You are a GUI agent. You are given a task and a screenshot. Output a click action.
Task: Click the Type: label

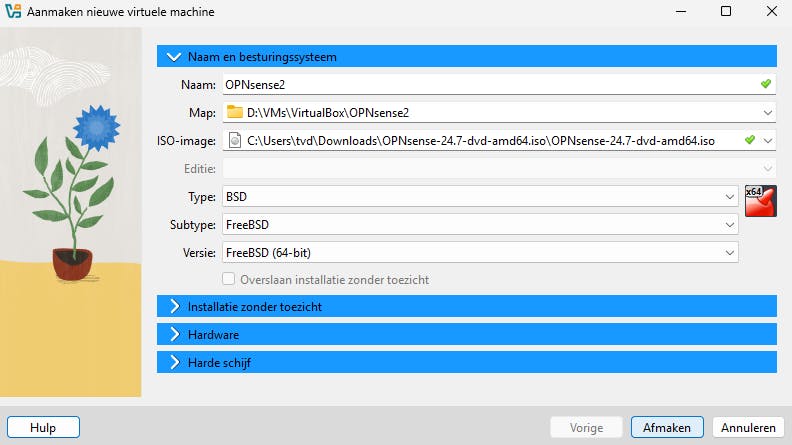[x=202, y=197]
